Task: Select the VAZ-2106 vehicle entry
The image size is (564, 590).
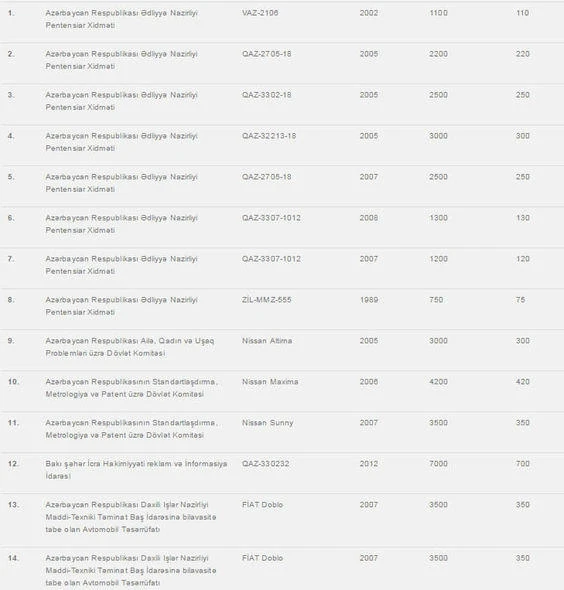Action: (260, 13)
